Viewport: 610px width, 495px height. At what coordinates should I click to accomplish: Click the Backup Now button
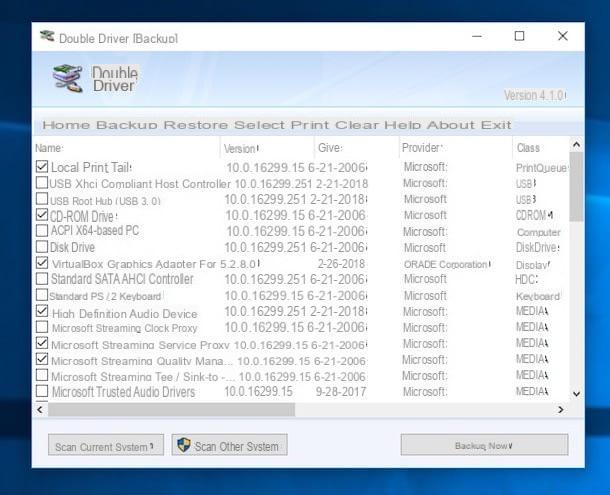pyautogui.click(x=484, y=445)
